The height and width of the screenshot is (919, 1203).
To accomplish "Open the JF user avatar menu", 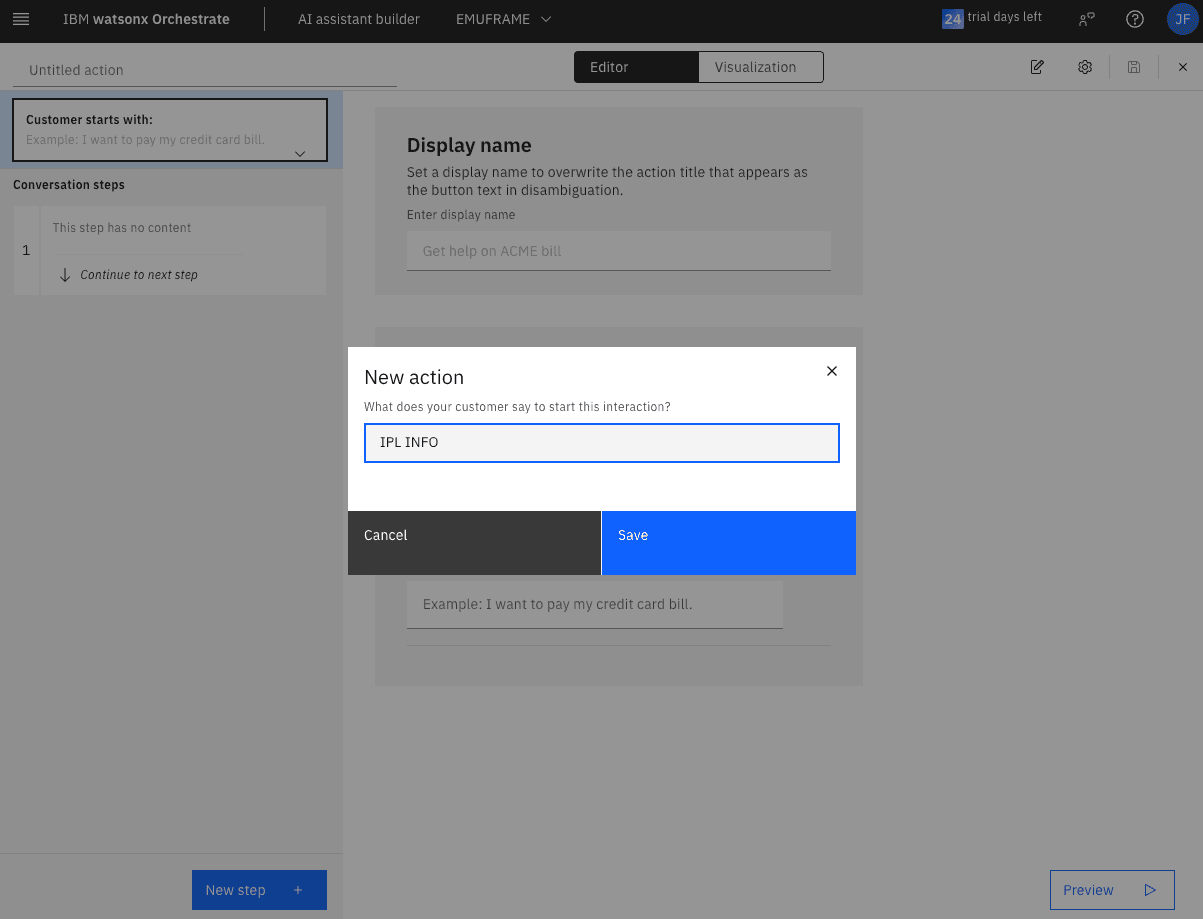I will coord(1181,19).
